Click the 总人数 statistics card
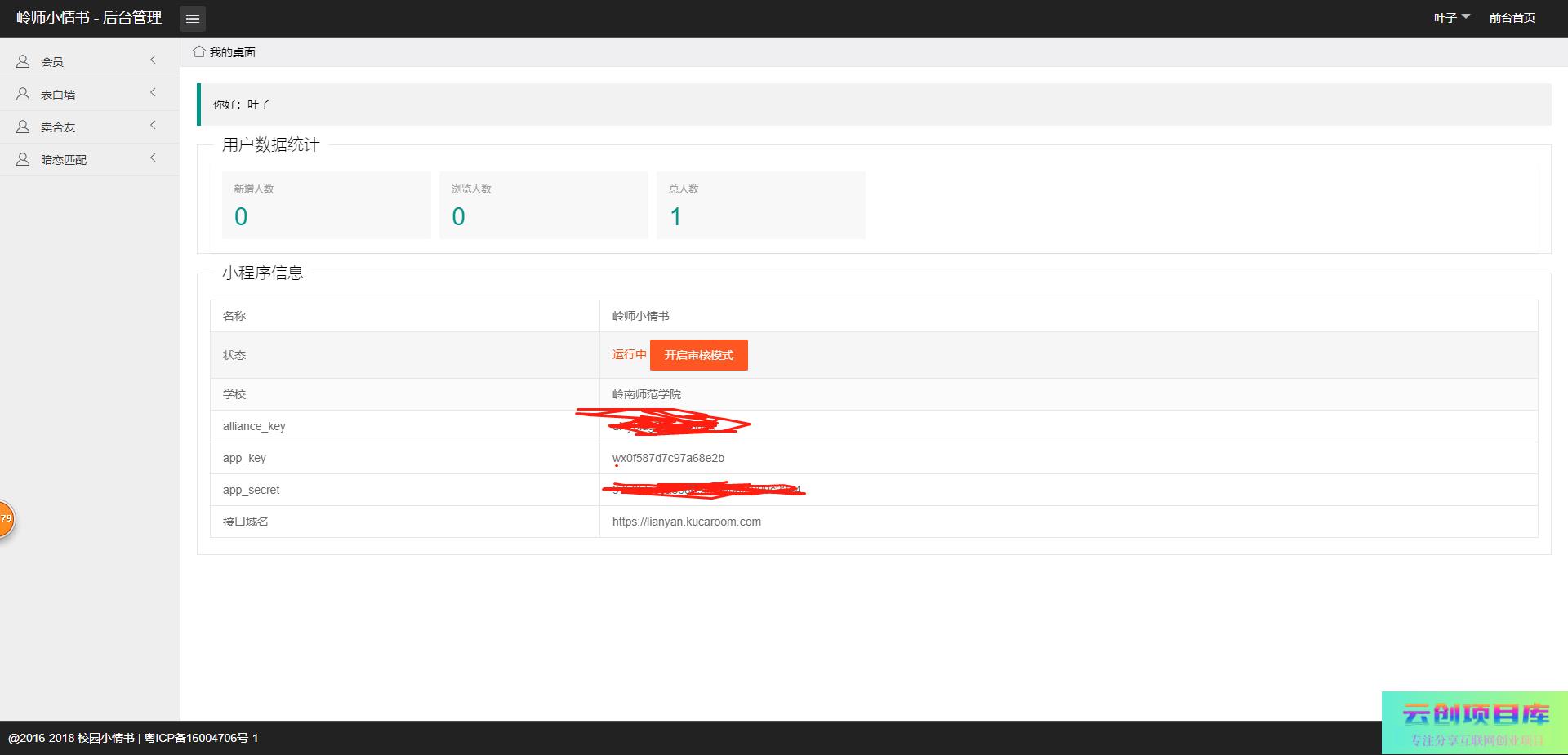Viewport: 1568px width, 755px height. click(x=760, y=205)
